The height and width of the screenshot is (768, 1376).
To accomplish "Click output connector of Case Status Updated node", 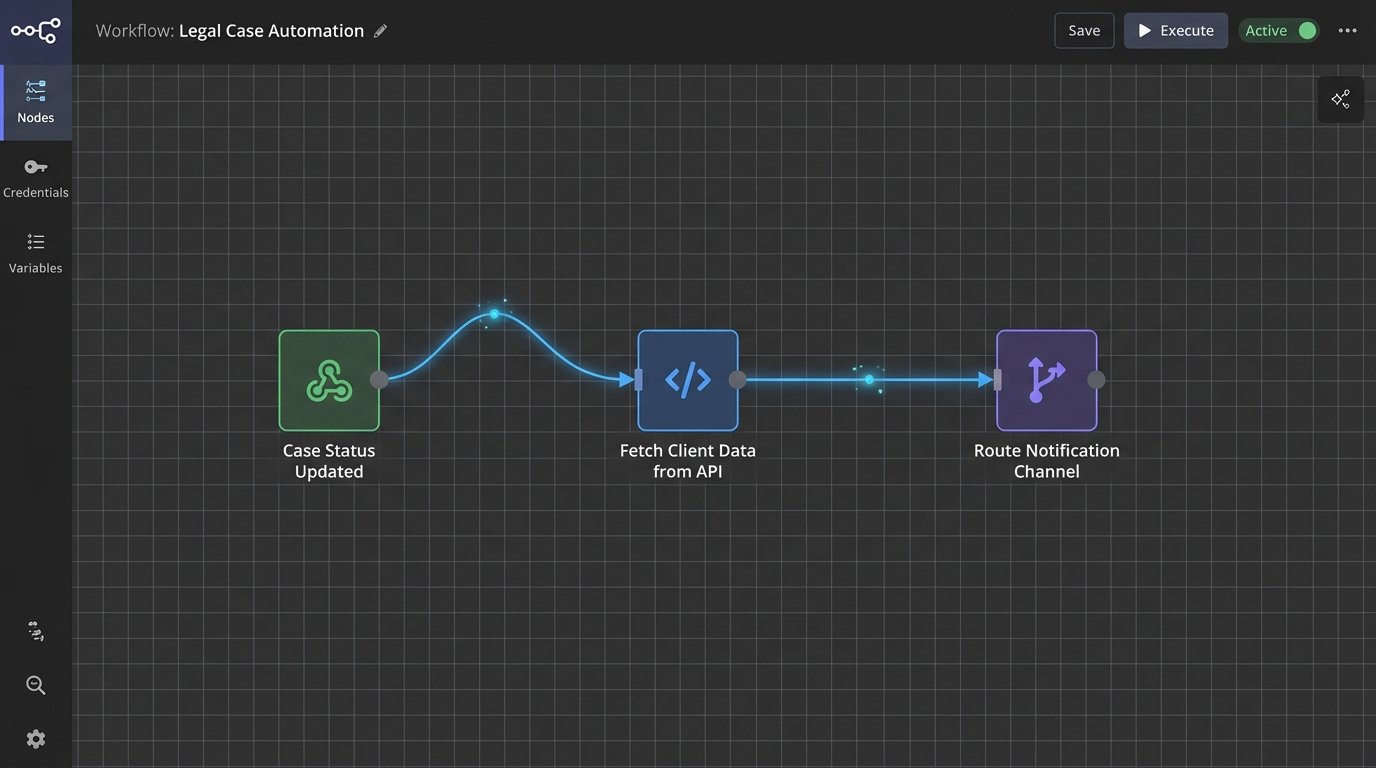I will point(379,379).
